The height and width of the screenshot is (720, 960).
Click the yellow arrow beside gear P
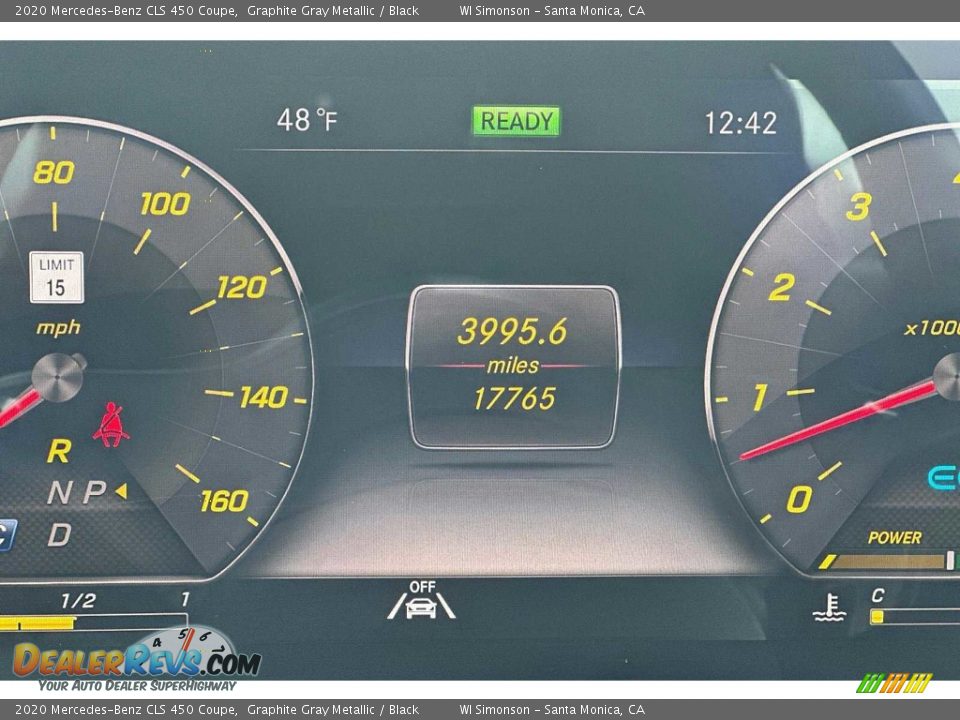coord(121,490)
